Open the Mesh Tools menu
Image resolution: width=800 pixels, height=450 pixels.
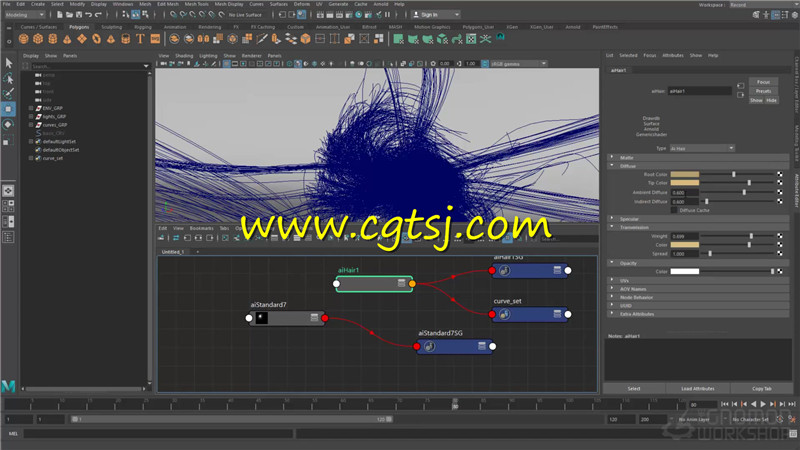pos(196,4)
